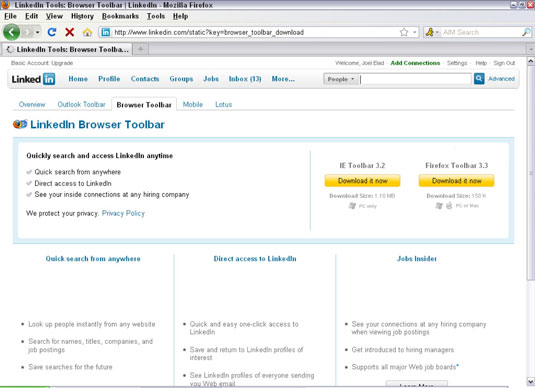Click the Upgrade account link
Image resolution: width=535 pixels, height=388 pixels.
[63, 63]
